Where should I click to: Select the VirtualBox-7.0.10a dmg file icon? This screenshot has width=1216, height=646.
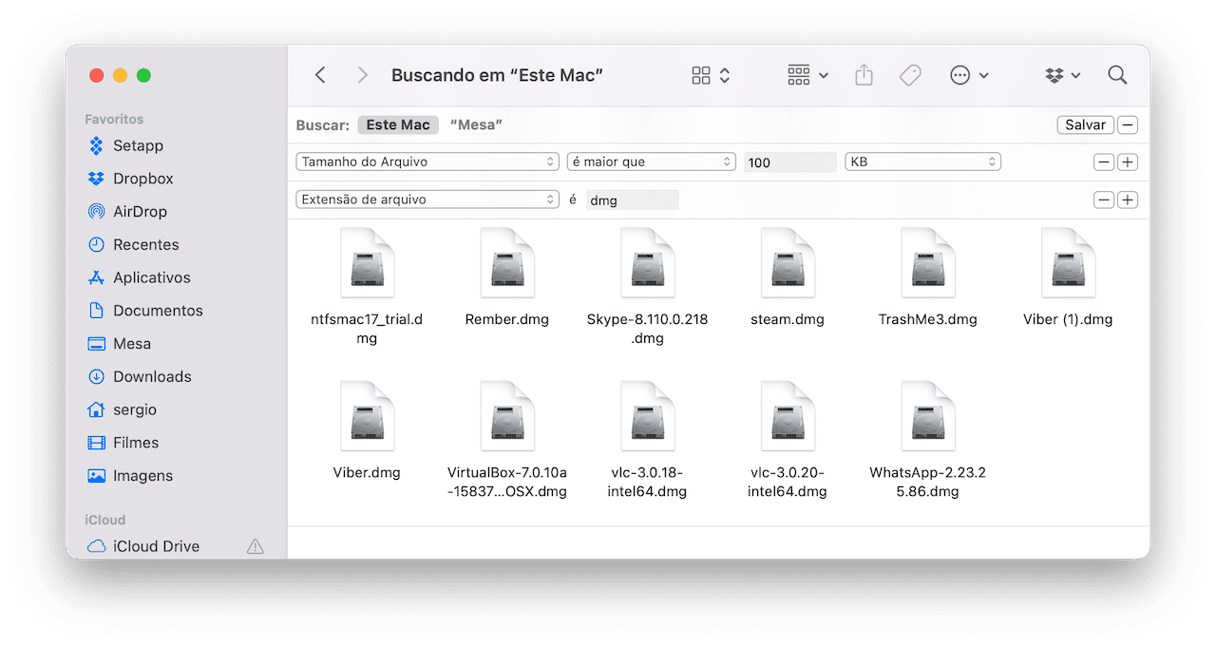(x=507, y=416)
